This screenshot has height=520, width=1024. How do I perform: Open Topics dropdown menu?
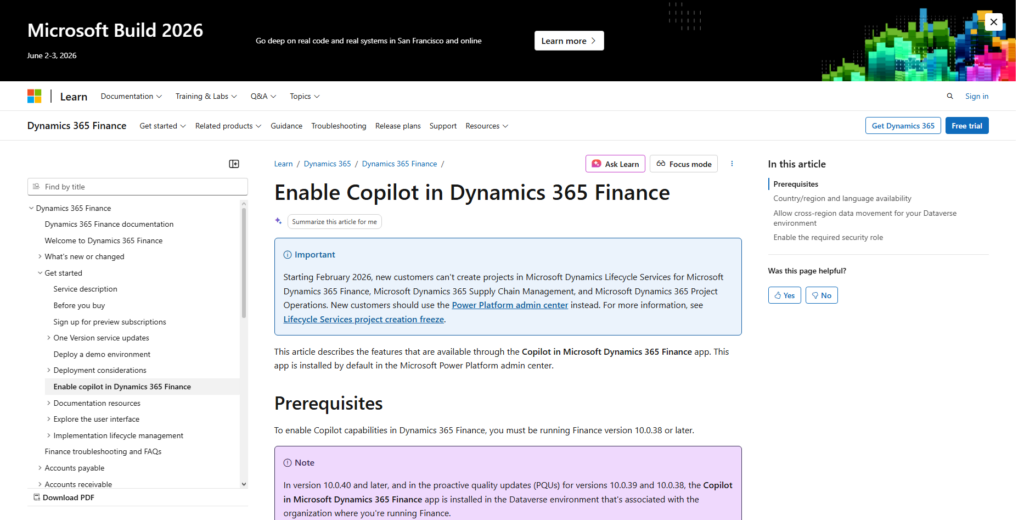pos(304,96)
